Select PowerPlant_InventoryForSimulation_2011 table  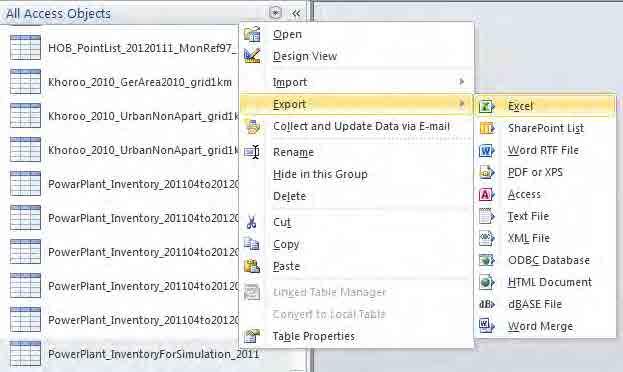pos(153,354)
